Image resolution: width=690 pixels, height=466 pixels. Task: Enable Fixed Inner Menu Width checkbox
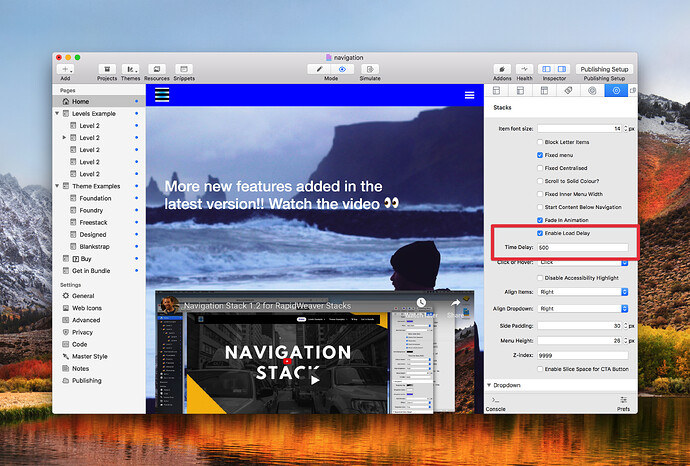540,194
